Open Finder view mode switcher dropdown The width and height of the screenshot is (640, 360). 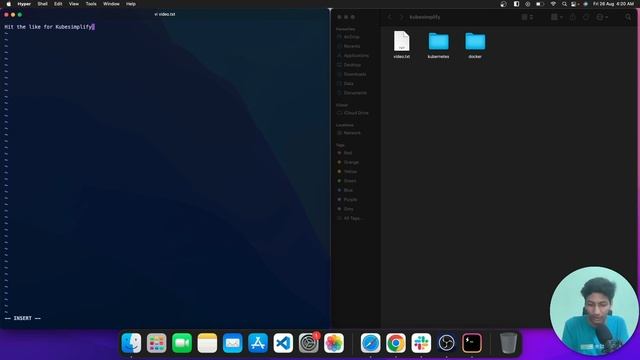point(527,17)
